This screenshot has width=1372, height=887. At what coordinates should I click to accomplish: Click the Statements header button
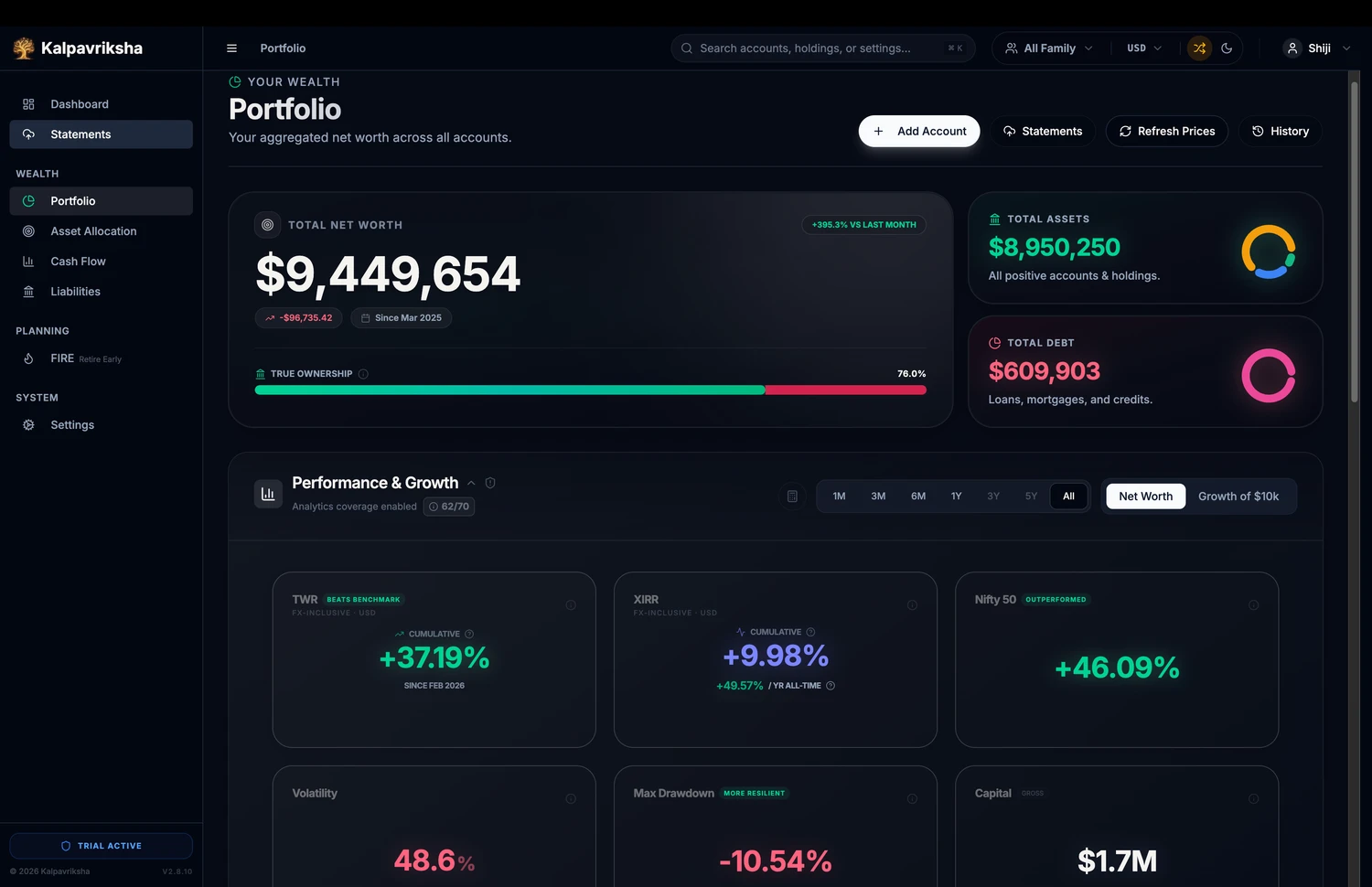[1043, 131]
